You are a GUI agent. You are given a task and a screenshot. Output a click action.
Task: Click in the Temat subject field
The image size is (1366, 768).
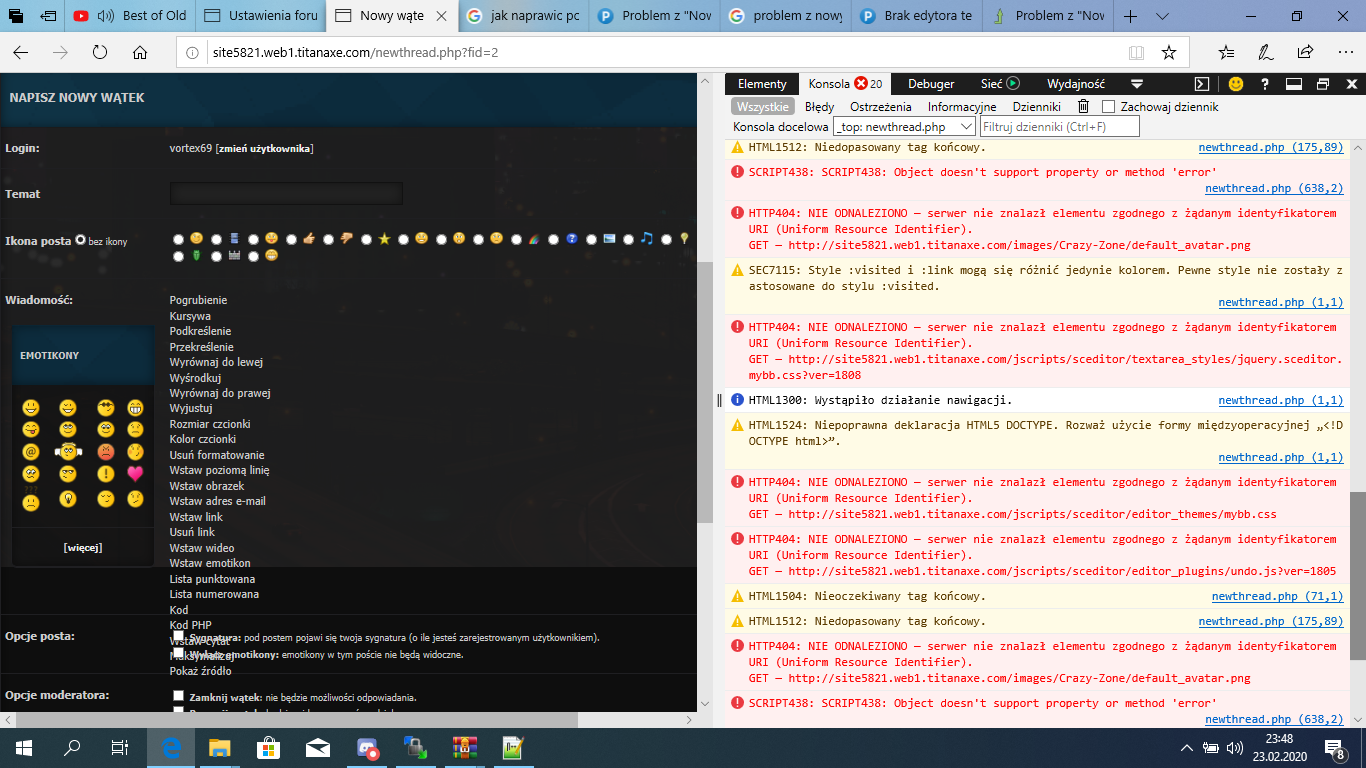[286, 194]
